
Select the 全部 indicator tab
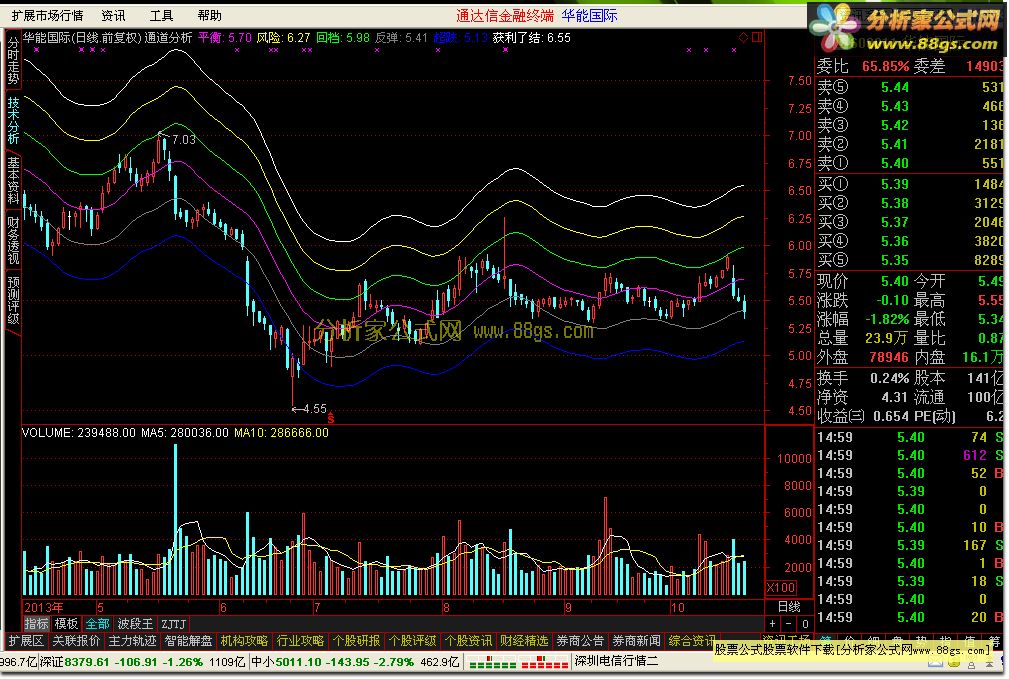(x=97, y=624)
